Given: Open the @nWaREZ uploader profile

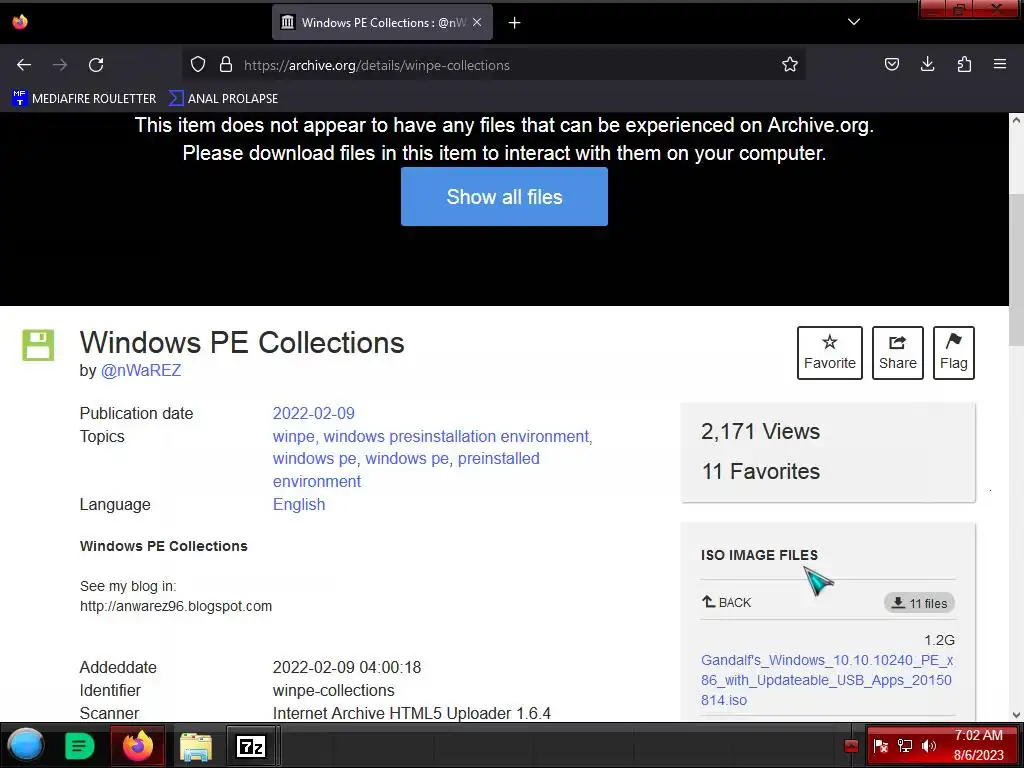Looking at the screenshot, I should 141,370.
